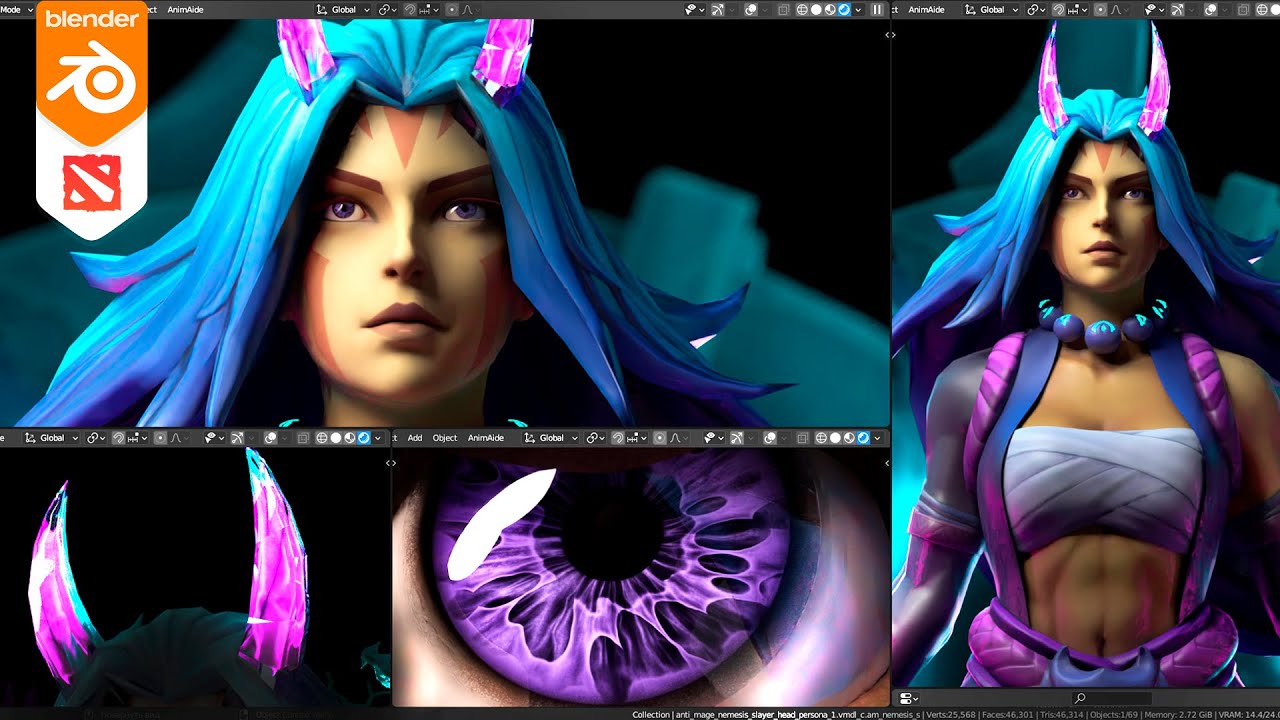
Task: Expand sidebar arrow in eye viewport
Action: [x=888, y=463]
